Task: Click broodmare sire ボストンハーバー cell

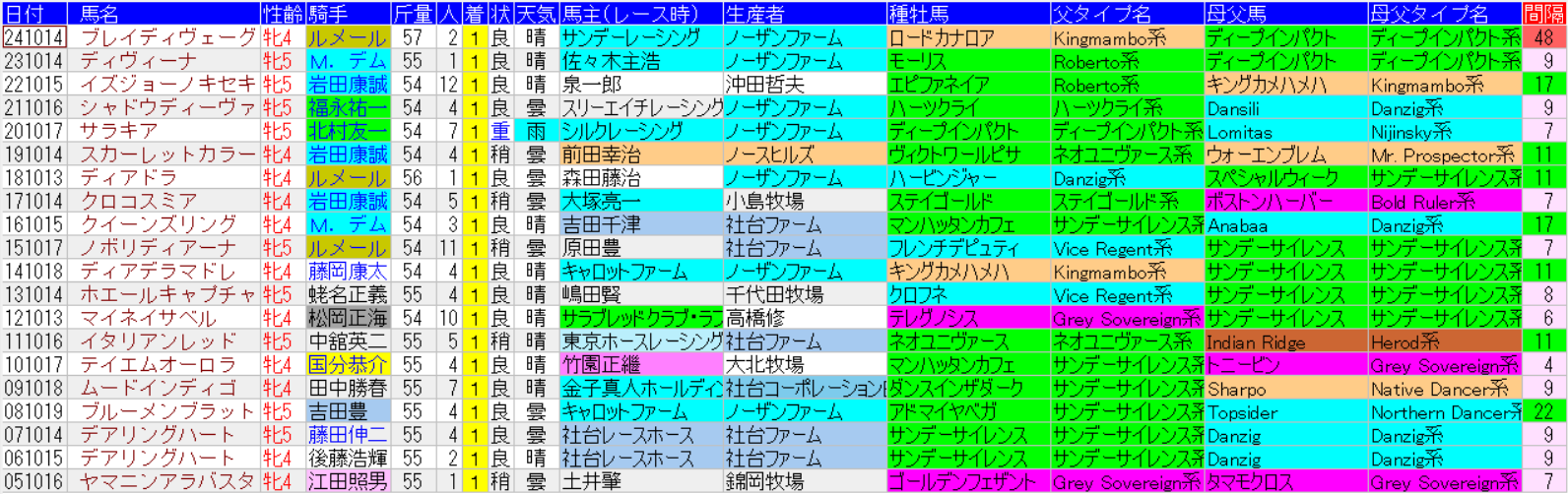Action: pos(1285,202)
